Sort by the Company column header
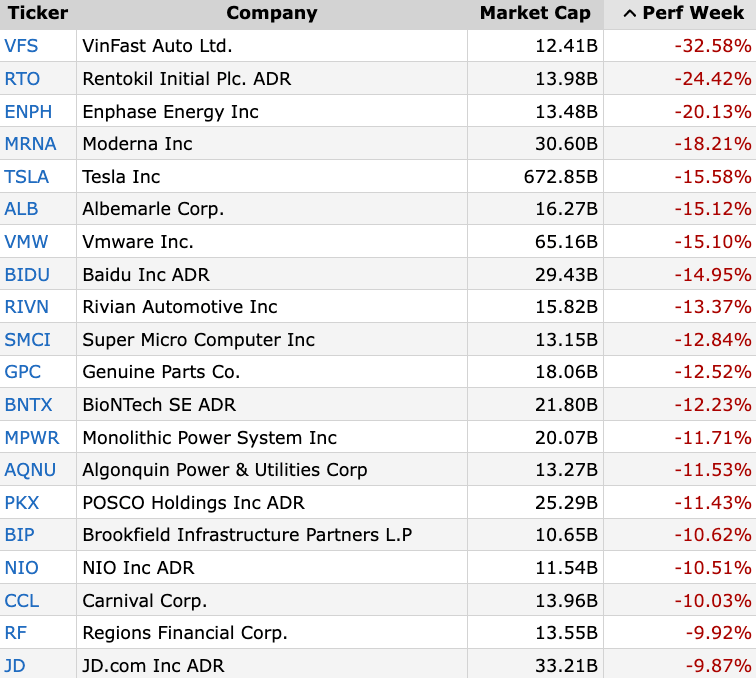Viewport: 756px width, 678px height. (271, 13)
